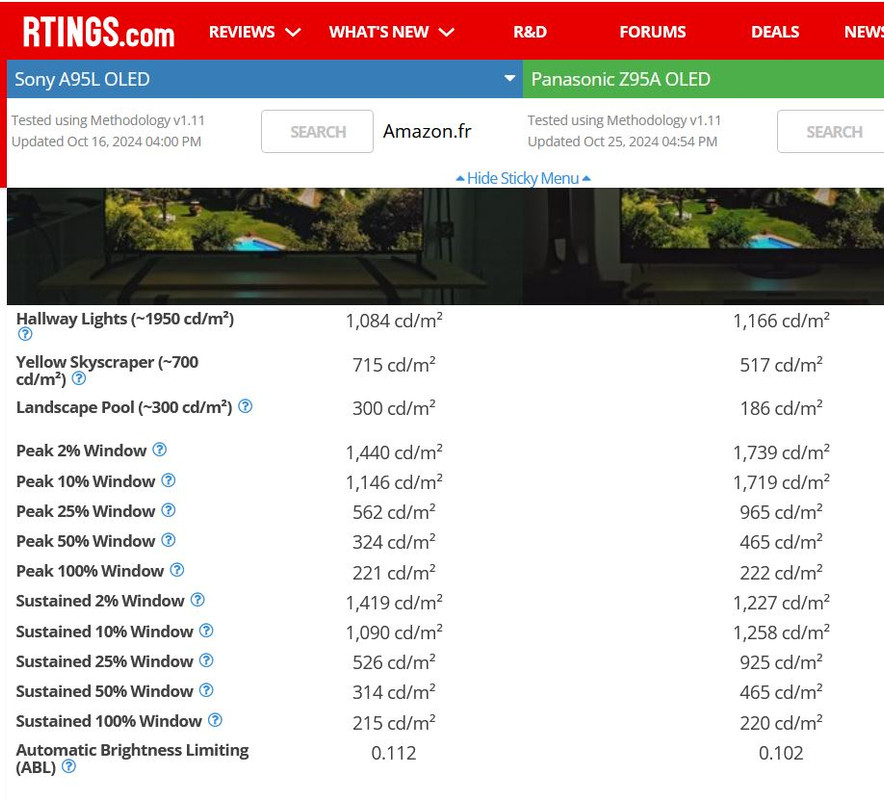The image size is (884, 800).
Task: Select Sony Landscape Pool value 300 cd/m²
Action: click(394, 408)
